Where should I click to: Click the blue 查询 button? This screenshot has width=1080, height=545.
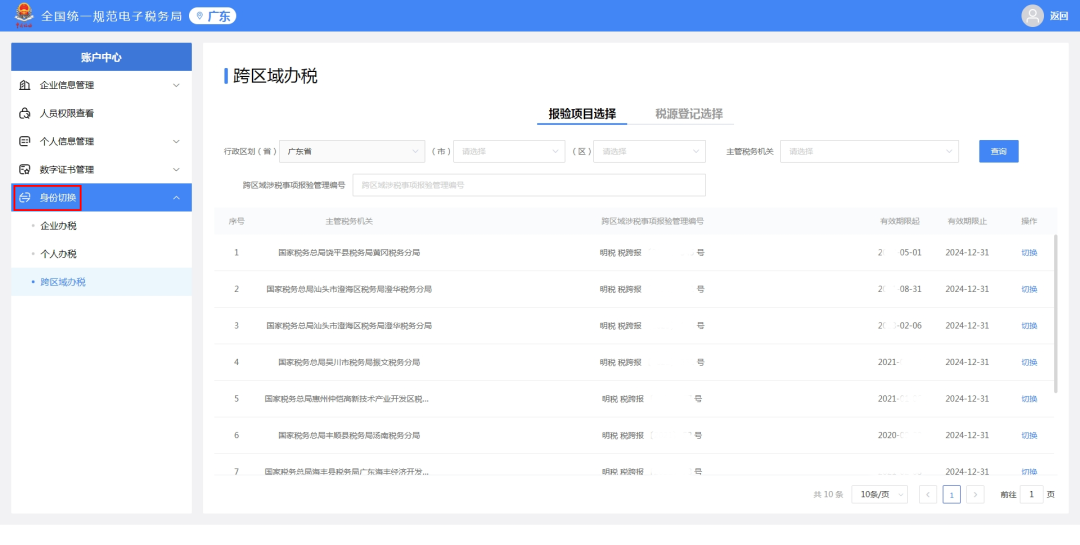999,152
